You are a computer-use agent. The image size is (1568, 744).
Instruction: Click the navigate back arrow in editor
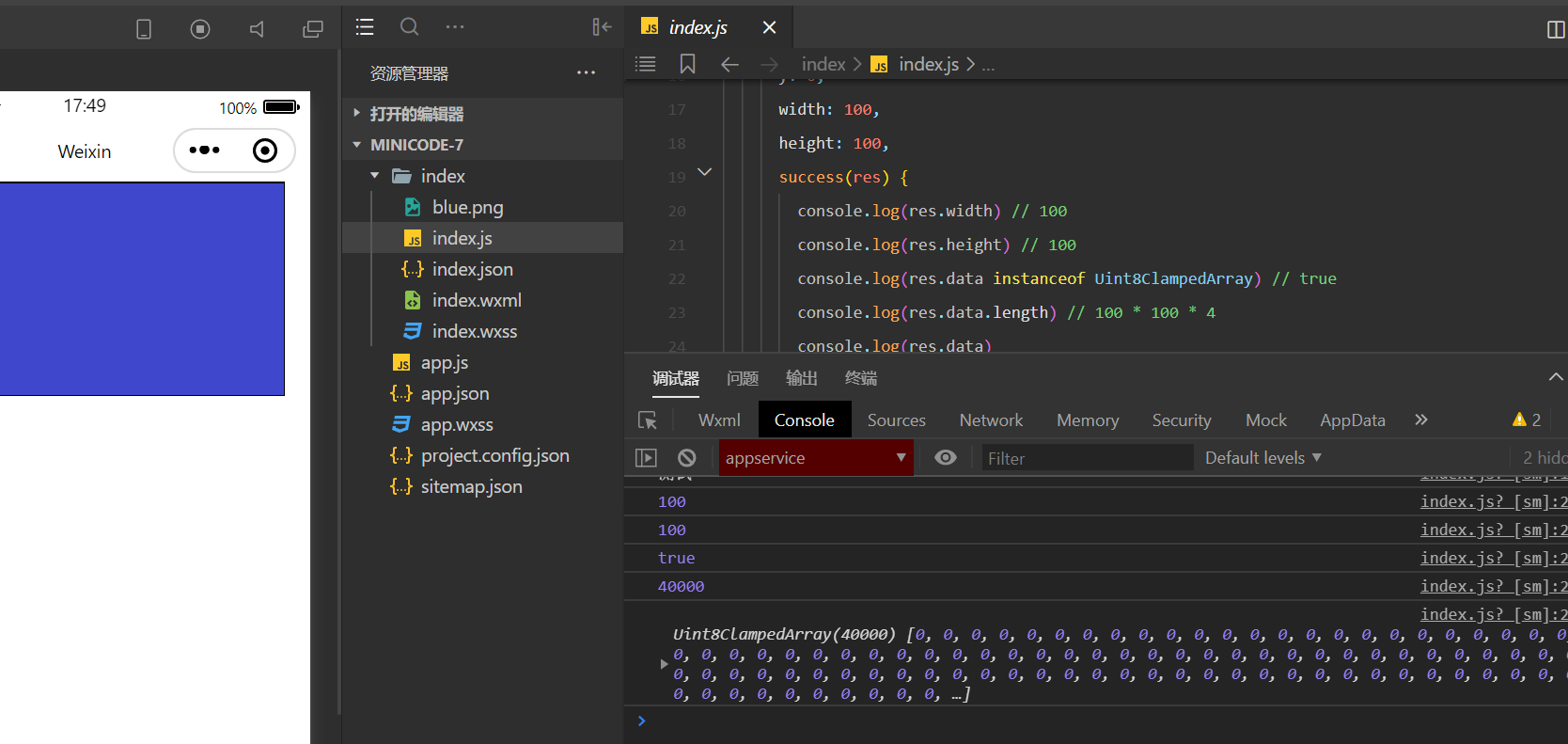(x=729, y=64)
